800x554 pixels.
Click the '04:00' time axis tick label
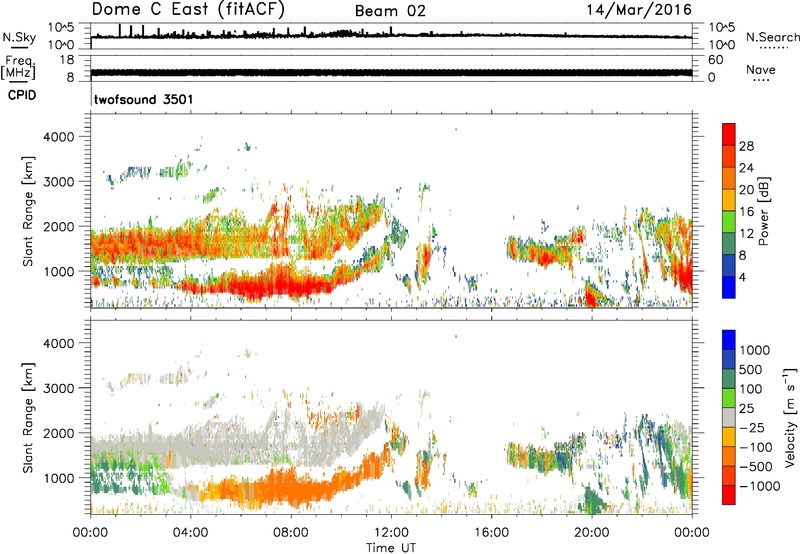(190, 533)
